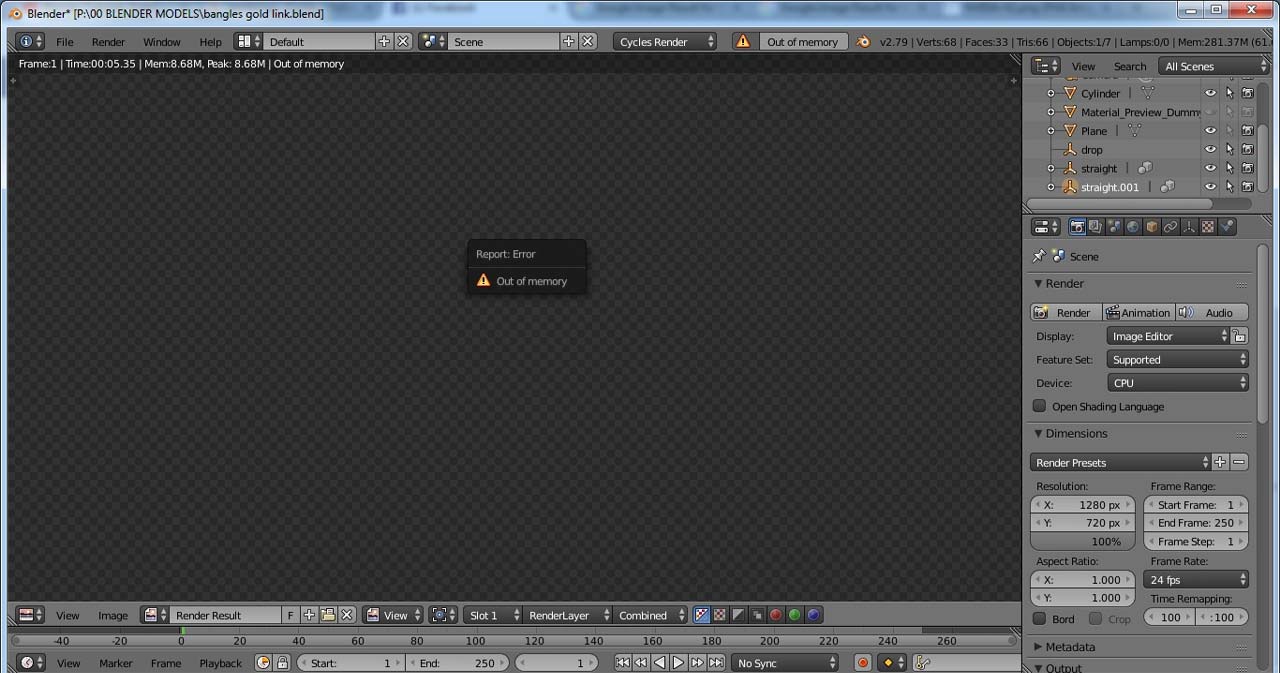Viewport: 1280px width, 673px height.
Task: Click the Render button in the Render panel
Action: click(x=1065, y=311)
